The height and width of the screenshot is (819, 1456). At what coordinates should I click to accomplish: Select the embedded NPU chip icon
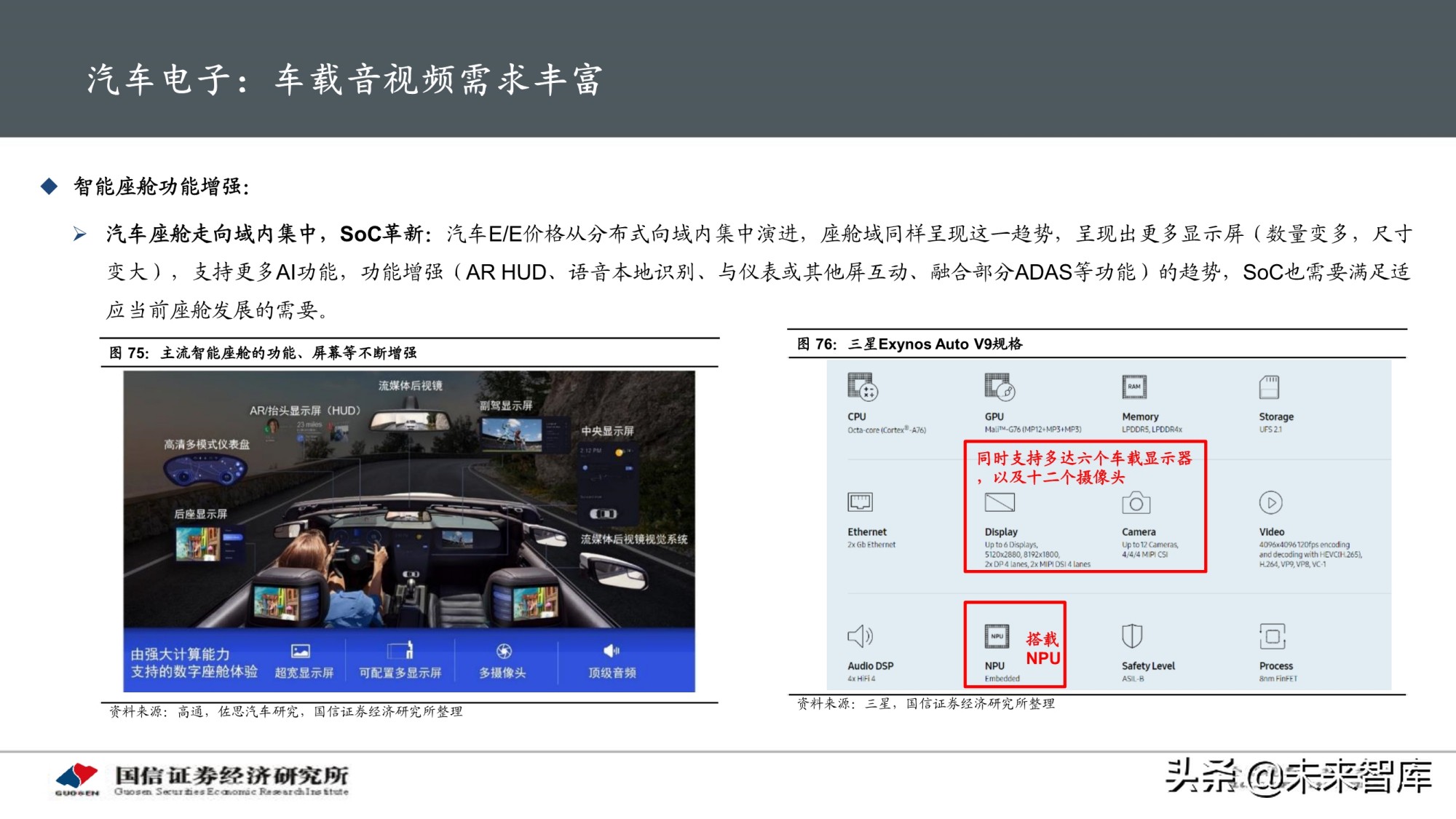996,637
